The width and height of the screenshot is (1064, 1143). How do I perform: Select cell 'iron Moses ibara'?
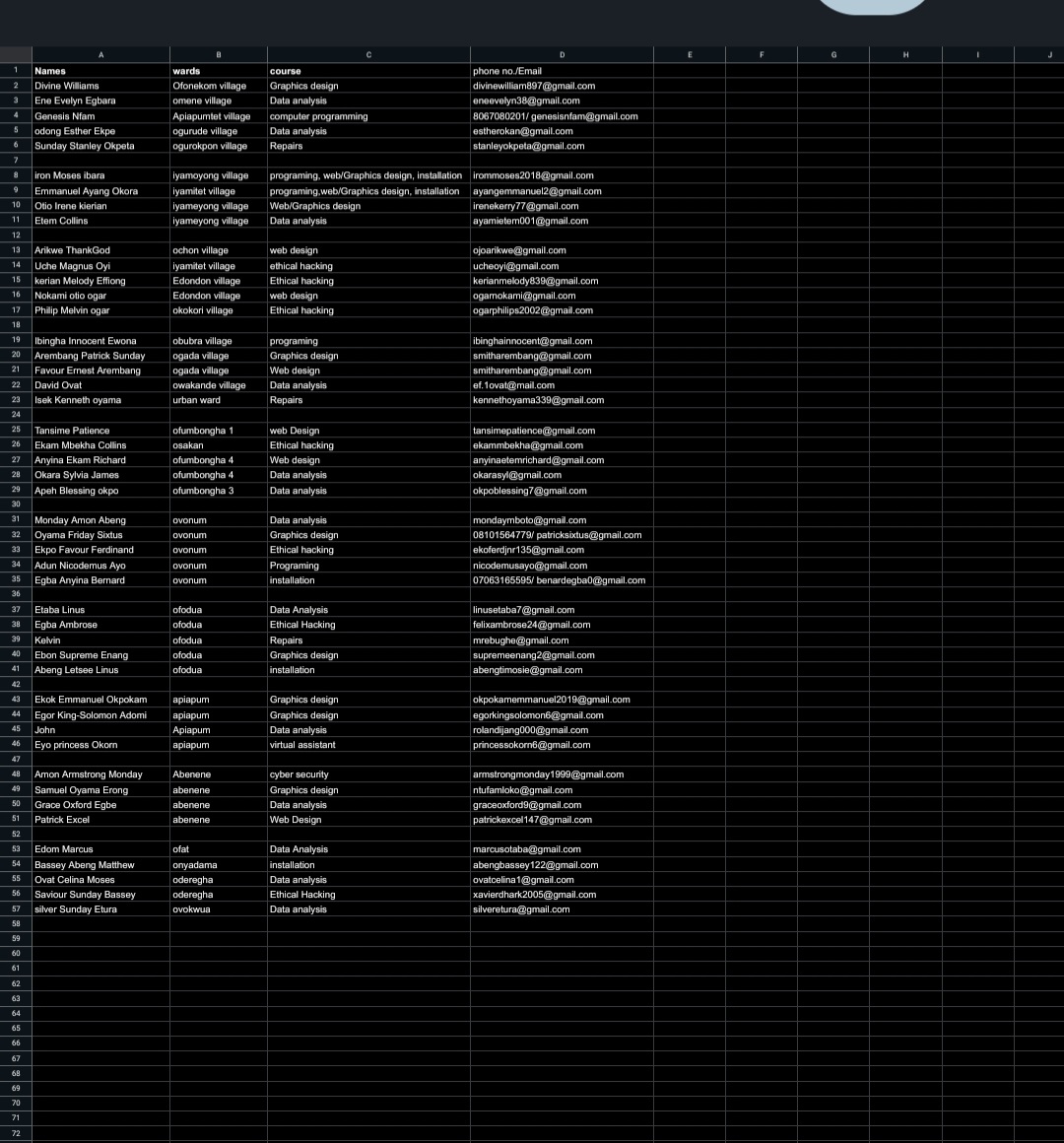pyautogui.click(x=100, y=175)
